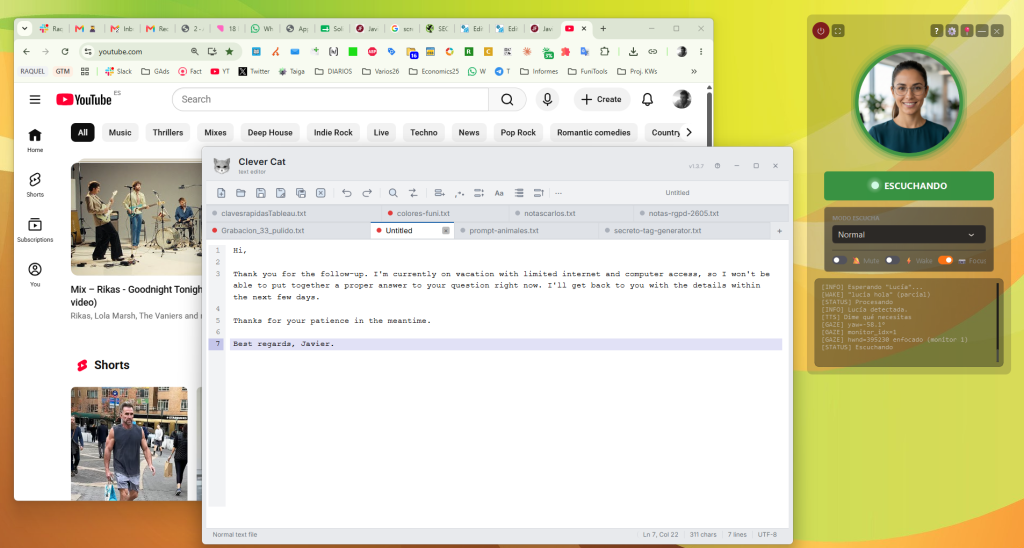Screen dimensions: 1024x548
Task: Click the YouTube search magnifier button
Action: coord(507,99)
